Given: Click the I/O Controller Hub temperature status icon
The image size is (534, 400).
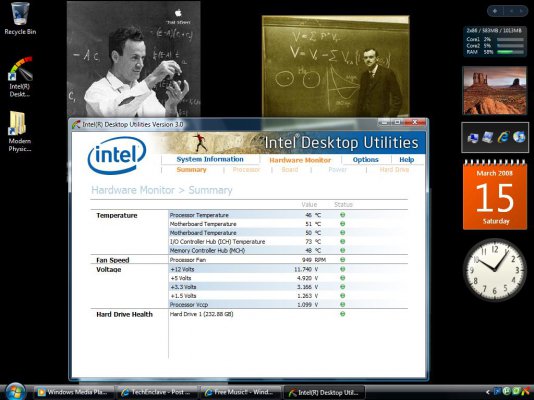Looking at the screenshot, I should click(x=343, y=241).
